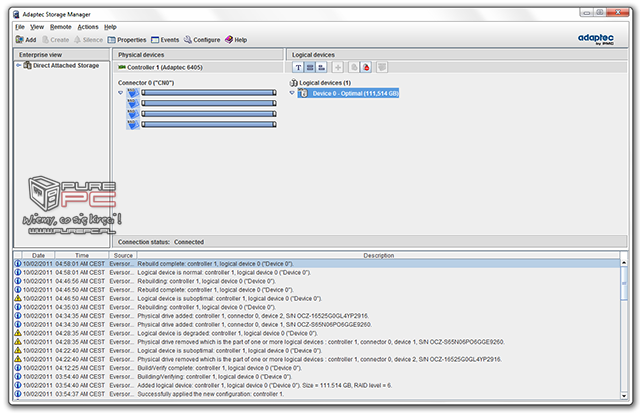Sort events by Date column header
This screenshot has width=640, height=413.
pos(38,255)
